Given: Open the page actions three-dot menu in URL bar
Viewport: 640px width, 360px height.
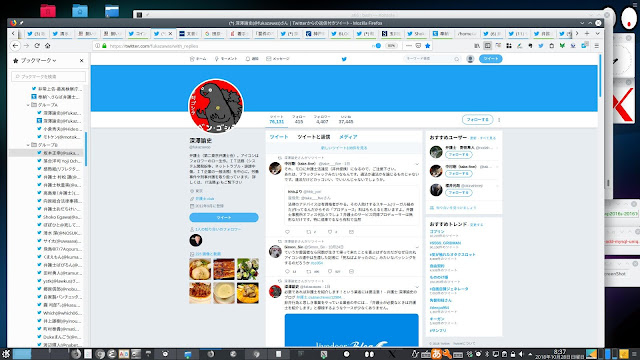Looking at the screenshot, I should [x=409, y=46].
